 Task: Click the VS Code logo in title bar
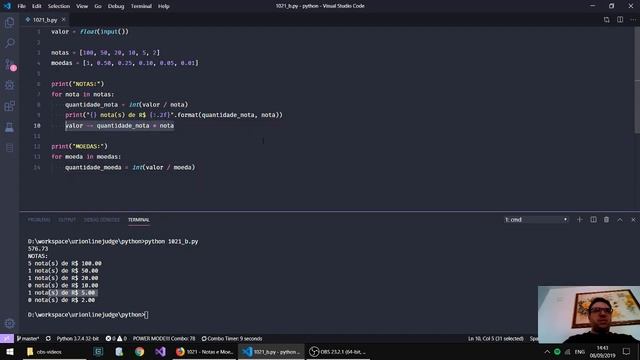coord(7,6)
